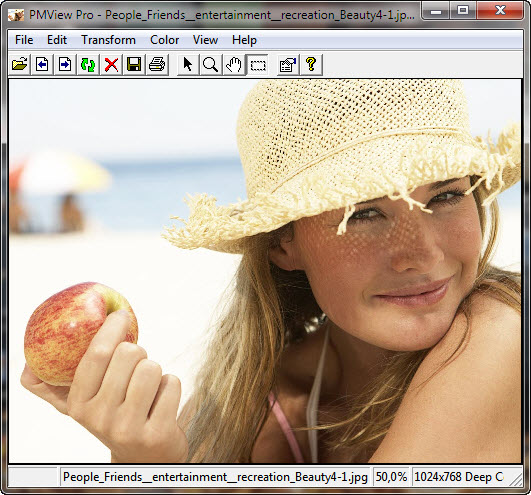Print the image with the printer icon
Viewport: 531px width, 495px height.
coord(157,64)
